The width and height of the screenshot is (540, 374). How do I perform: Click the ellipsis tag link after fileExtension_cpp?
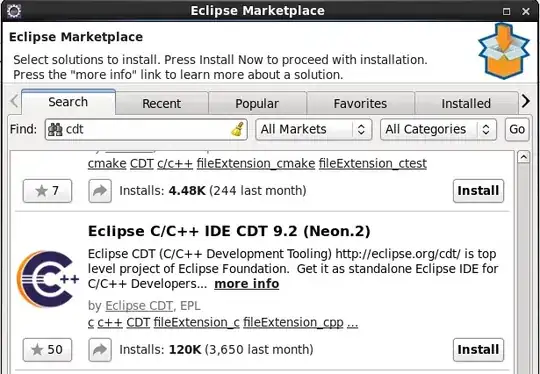click(x=352, y=323)
